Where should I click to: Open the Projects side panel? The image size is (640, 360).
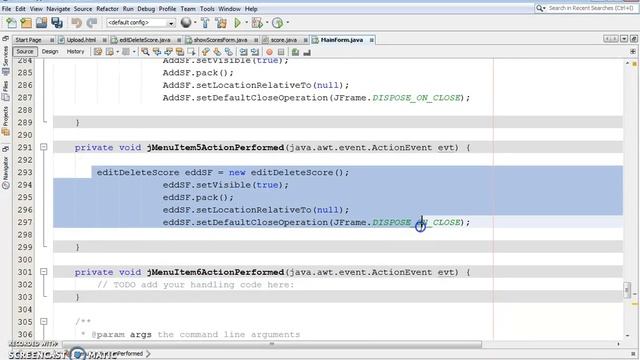click(6, 121)
